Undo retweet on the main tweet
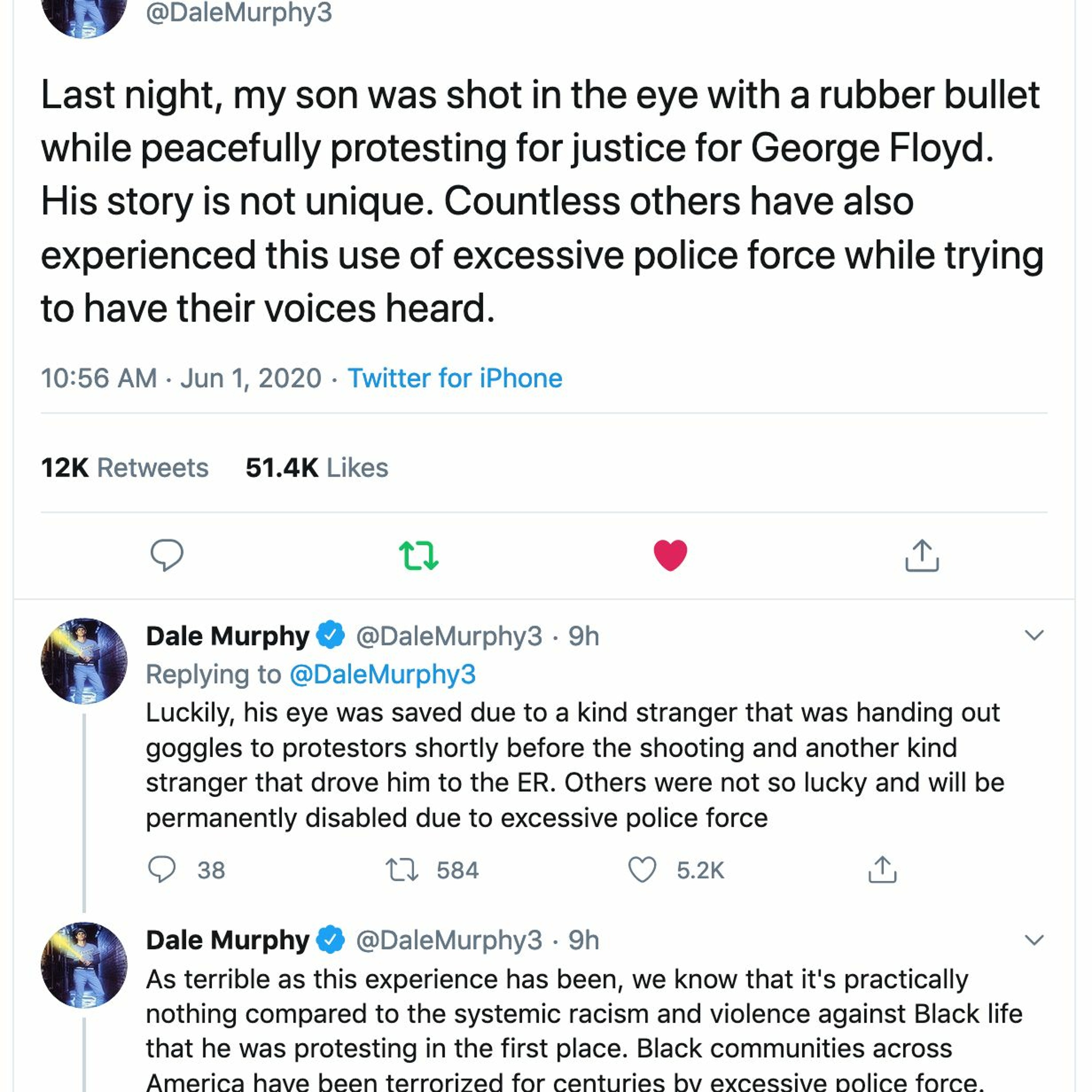1092x1092 pixels. coord(418,555)
